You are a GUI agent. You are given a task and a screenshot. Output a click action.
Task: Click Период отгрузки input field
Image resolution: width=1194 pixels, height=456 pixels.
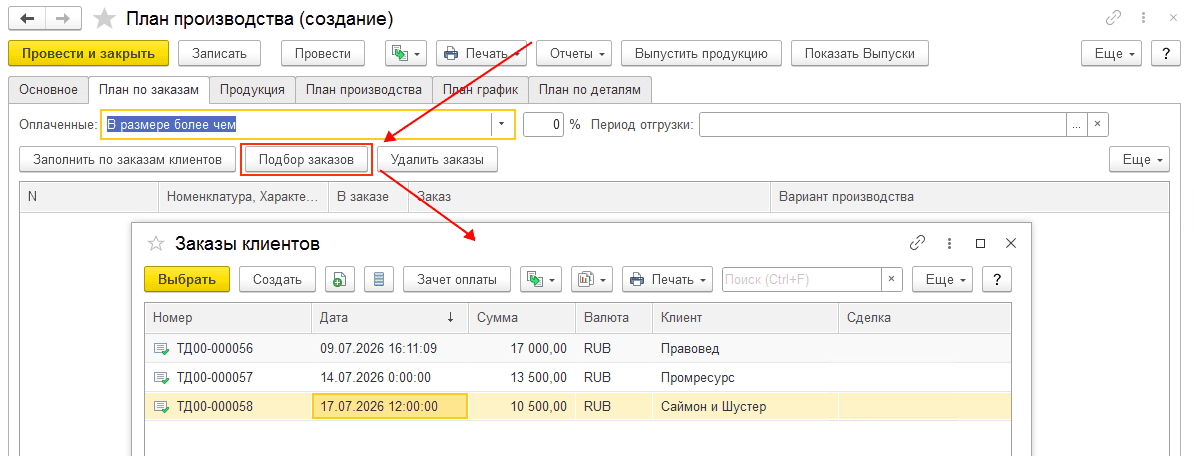[x=883, y=124]
